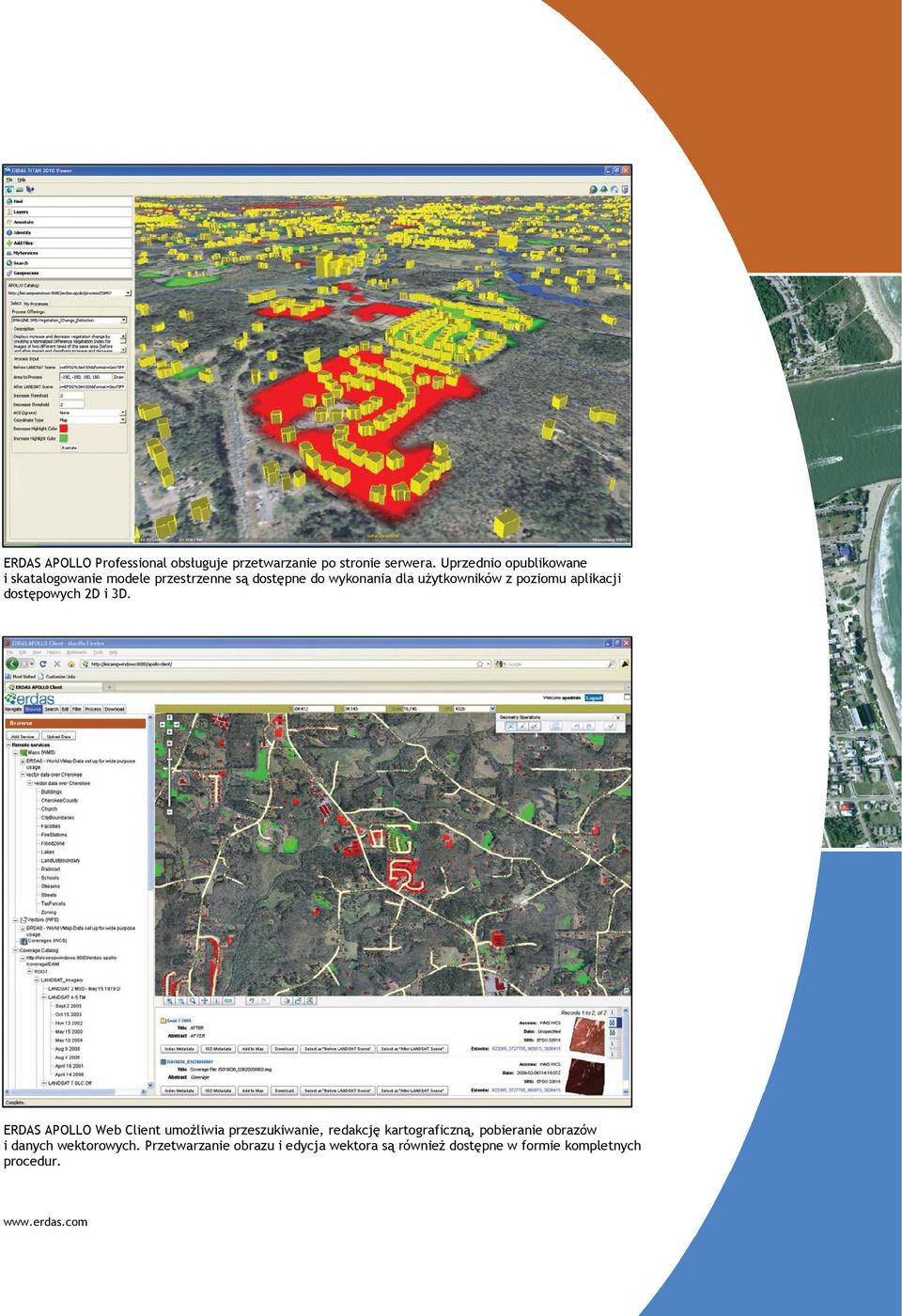Switch to the Navigate tab in APOLLO Client
This screenshot has height=1316, width=902.
point(13,710)
